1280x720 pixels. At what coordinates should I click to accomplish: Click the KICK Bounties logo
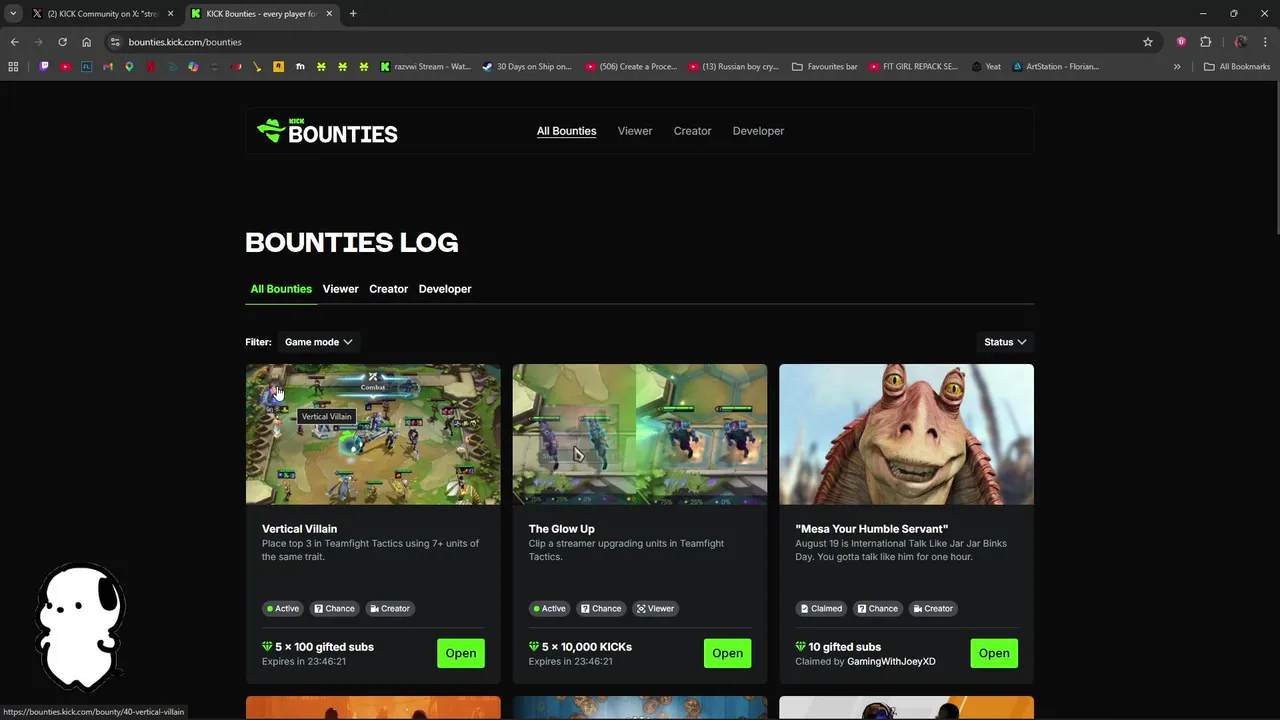coord(327,131)
